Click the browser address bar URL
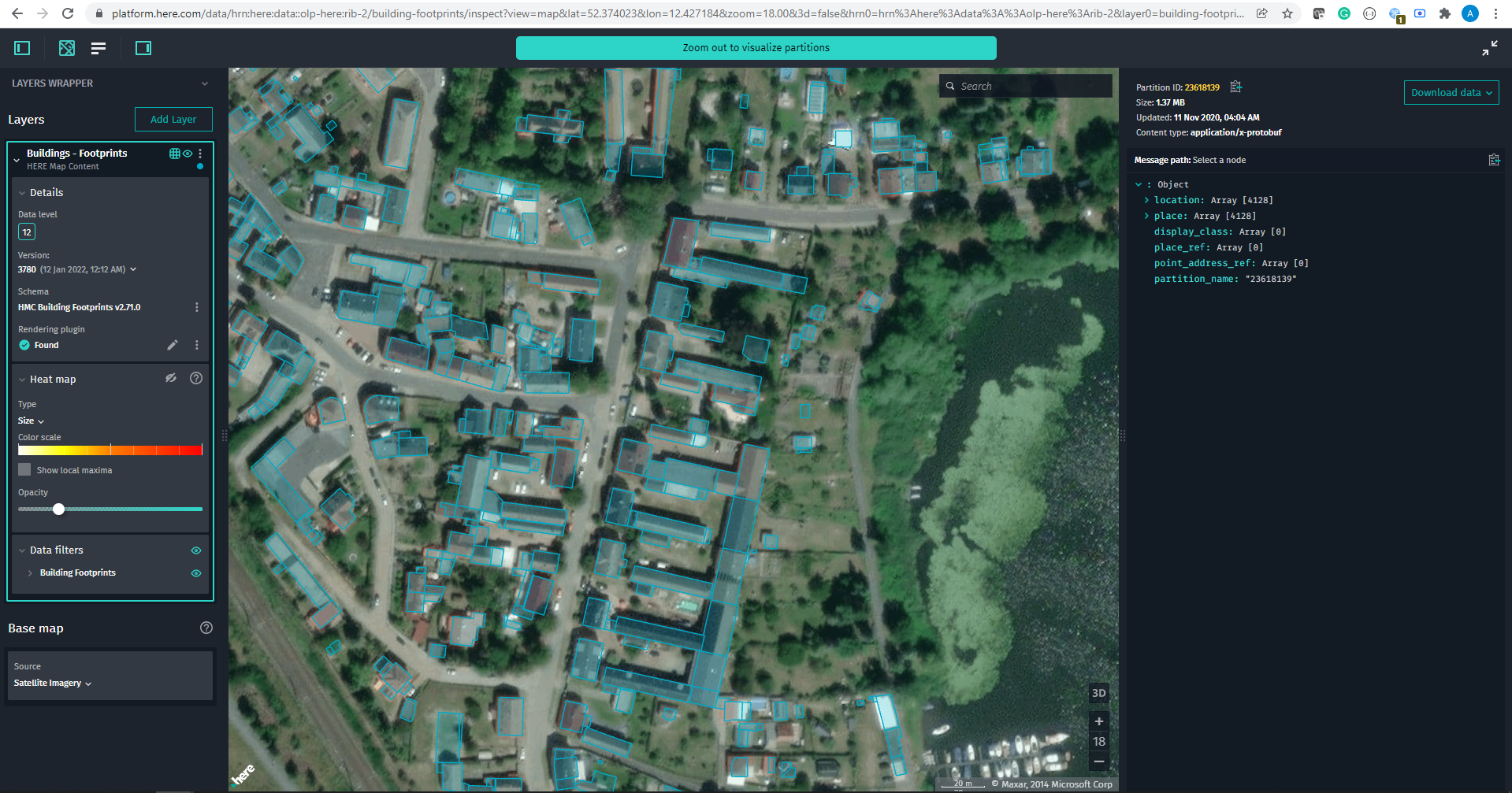The image size is (1512, 793). [x=678, y=13]
